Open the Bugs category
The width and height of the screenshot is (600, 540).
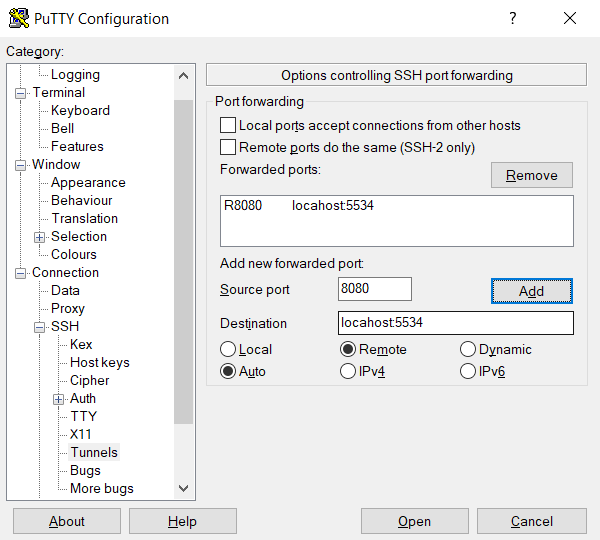85,470
